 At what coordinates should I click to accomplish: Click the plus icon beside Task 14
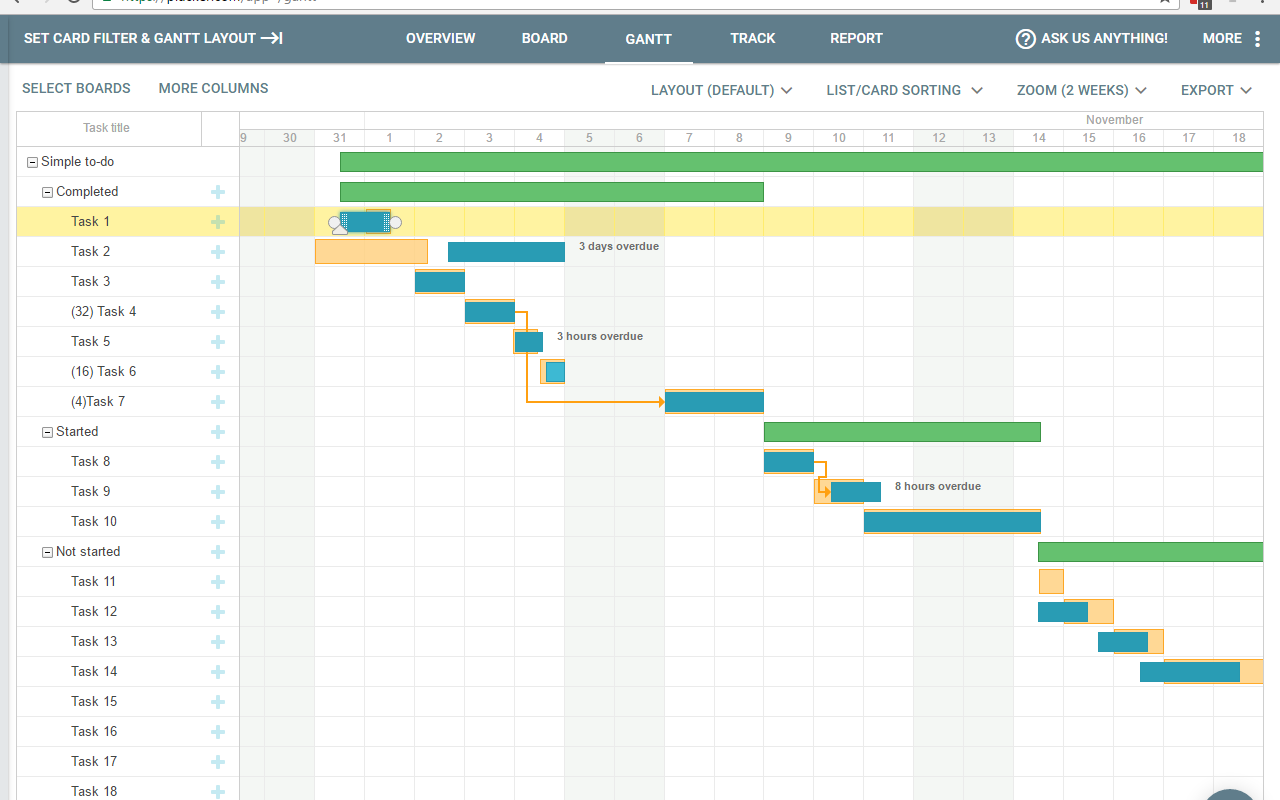coord(218,672)
